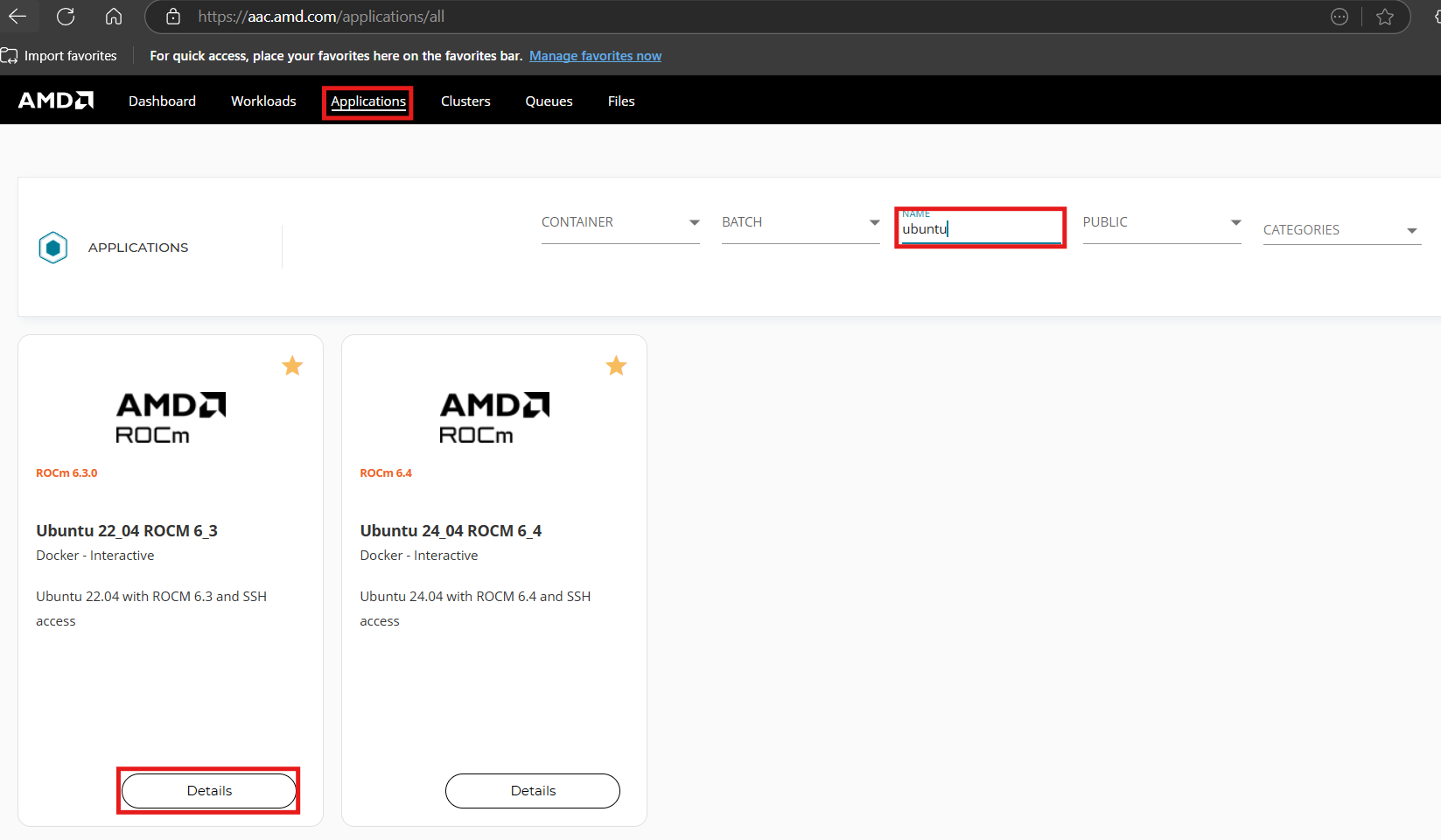Toggle the favorite star on Ubuntu 22_04 card
The height and width of the screenshot is (840, 1441).
coord(292,366)
